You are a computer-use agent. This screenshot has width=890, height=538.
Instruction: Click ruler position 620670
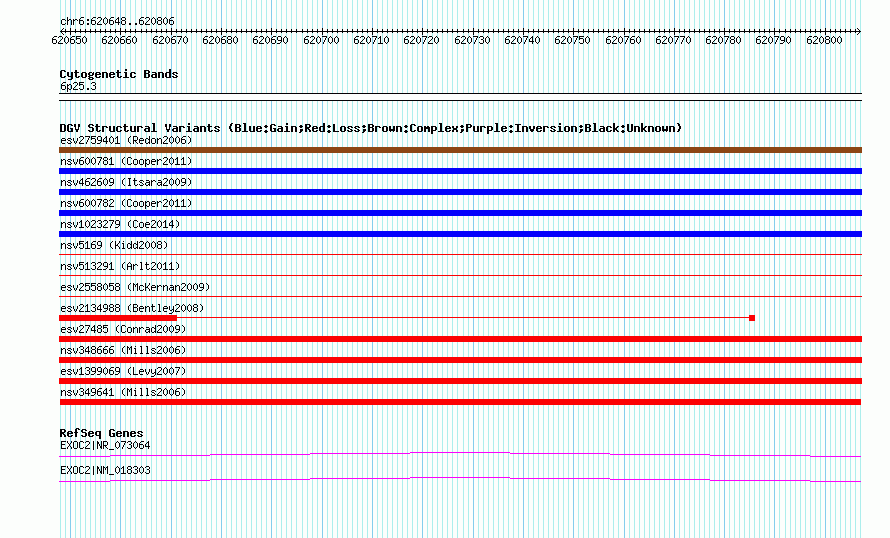pos(170,40)
